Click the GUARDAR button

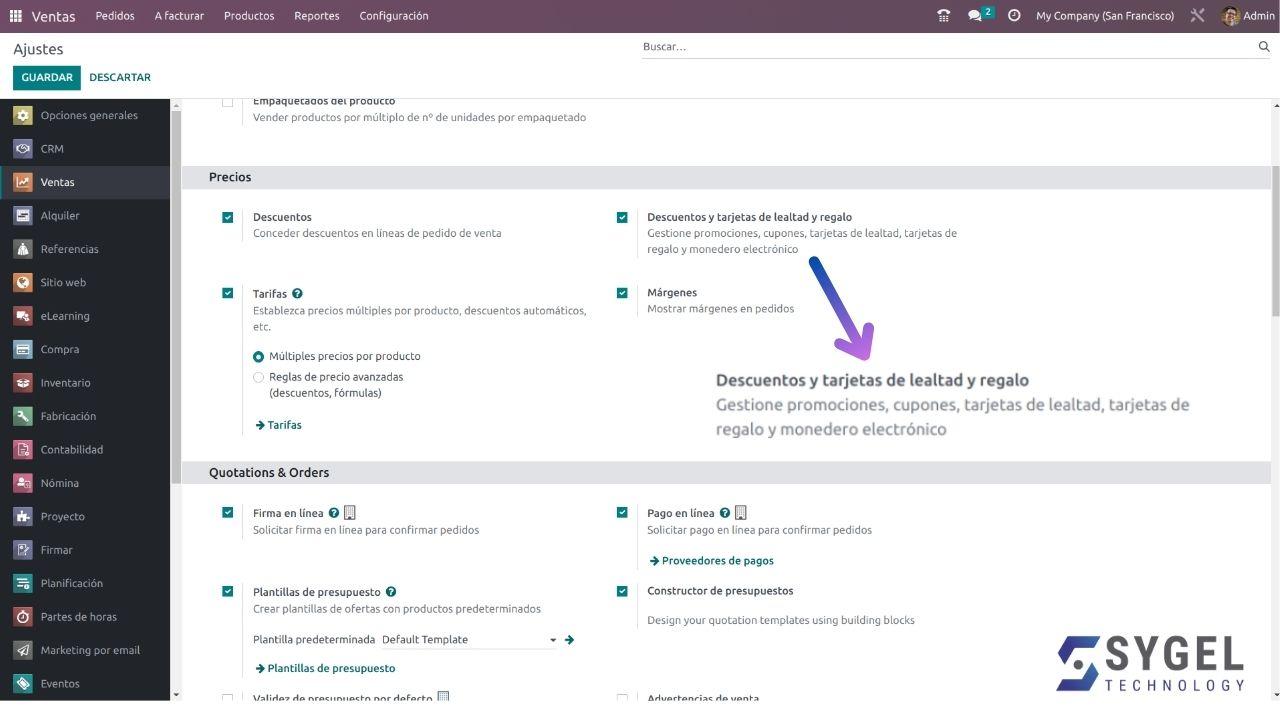(x=47, y=77)
